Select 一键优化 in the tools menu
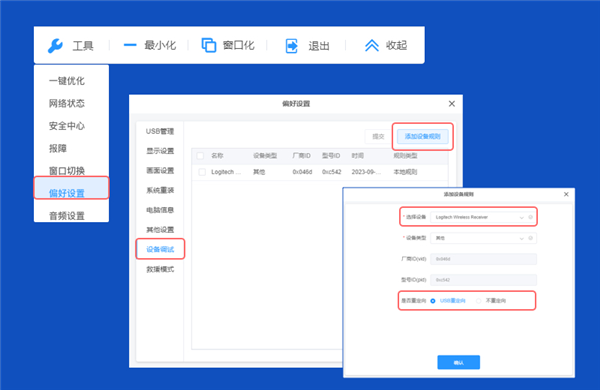The height and width of the screenshot is (390, 600). (67, 81)
